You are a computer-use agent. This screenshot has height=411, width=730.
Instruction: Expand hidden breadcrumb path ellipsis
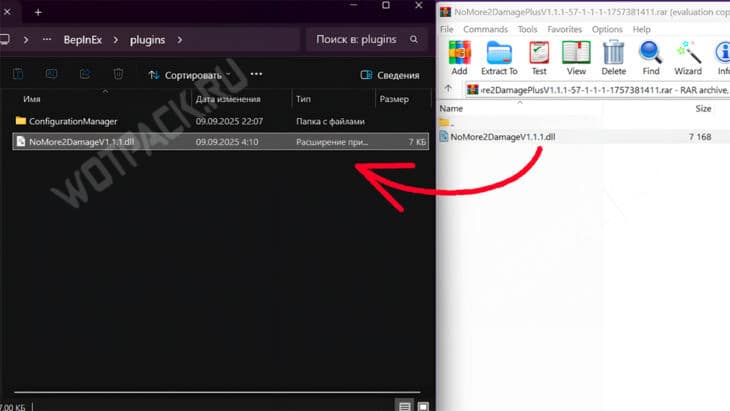coord(47,40)
